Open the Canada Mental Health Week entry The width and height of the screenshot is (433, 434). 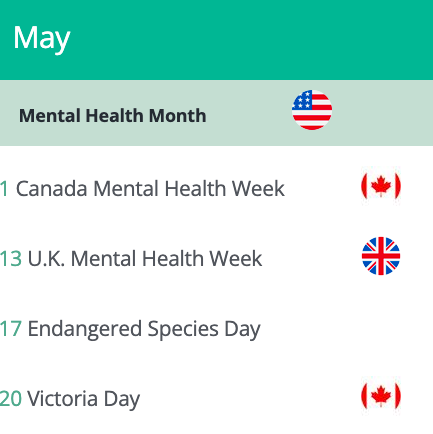tap(150, 189)
